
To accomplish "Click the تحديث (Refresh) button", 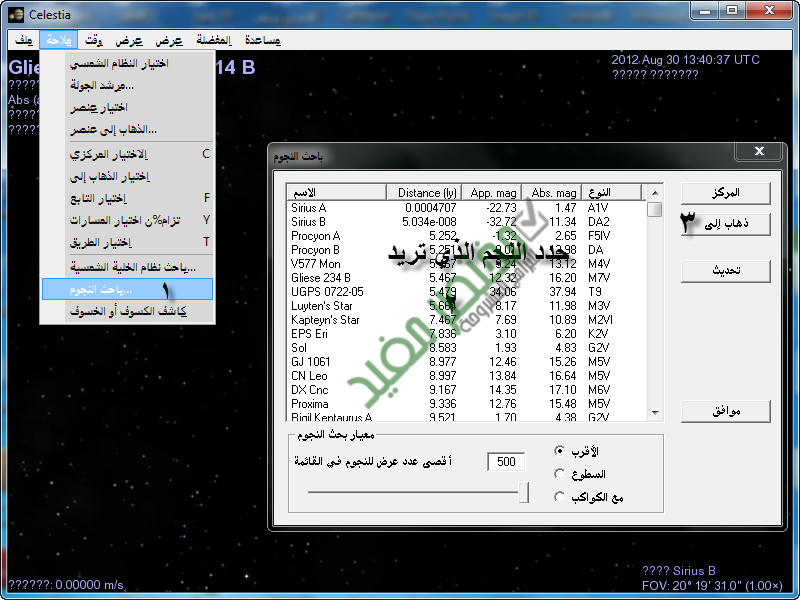I will (726, 270).
